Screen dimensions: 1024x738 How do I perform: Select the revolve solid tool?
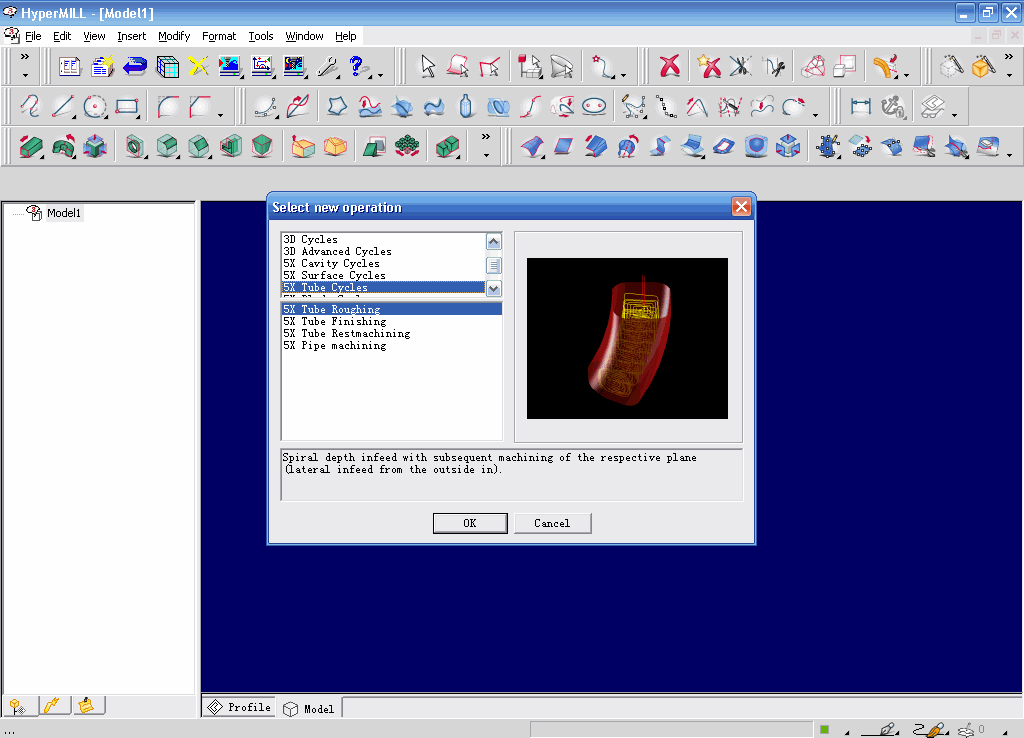[63, 146]
